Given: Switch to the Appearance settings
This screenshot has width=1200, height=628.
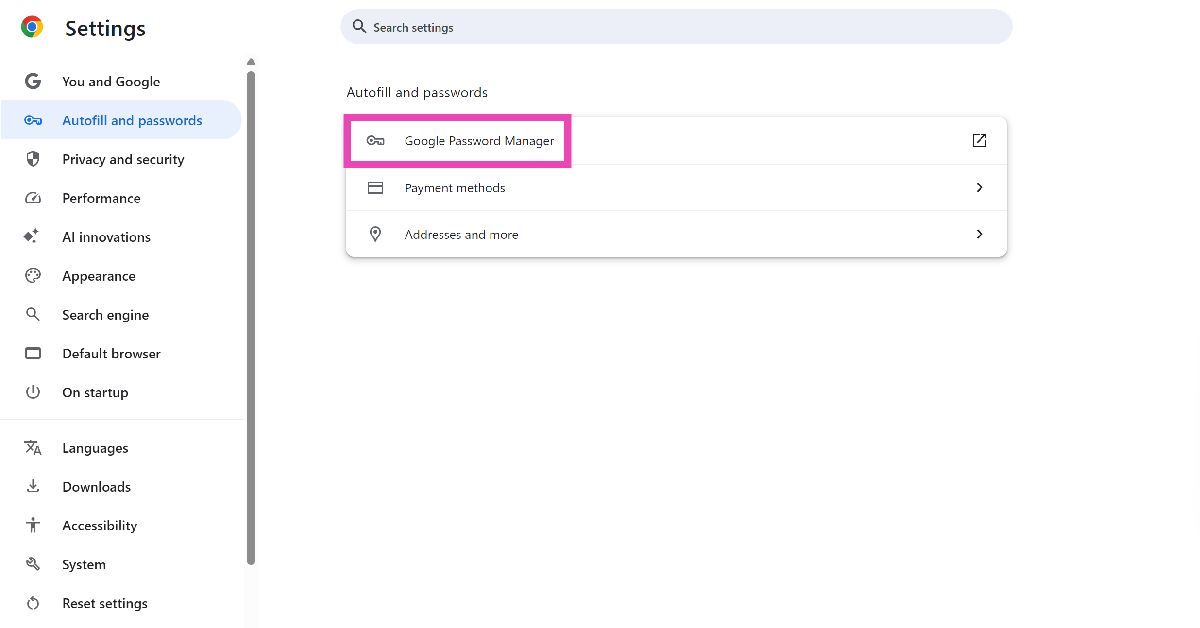Looking at the screenshot, I should click(x=121, y=276).
